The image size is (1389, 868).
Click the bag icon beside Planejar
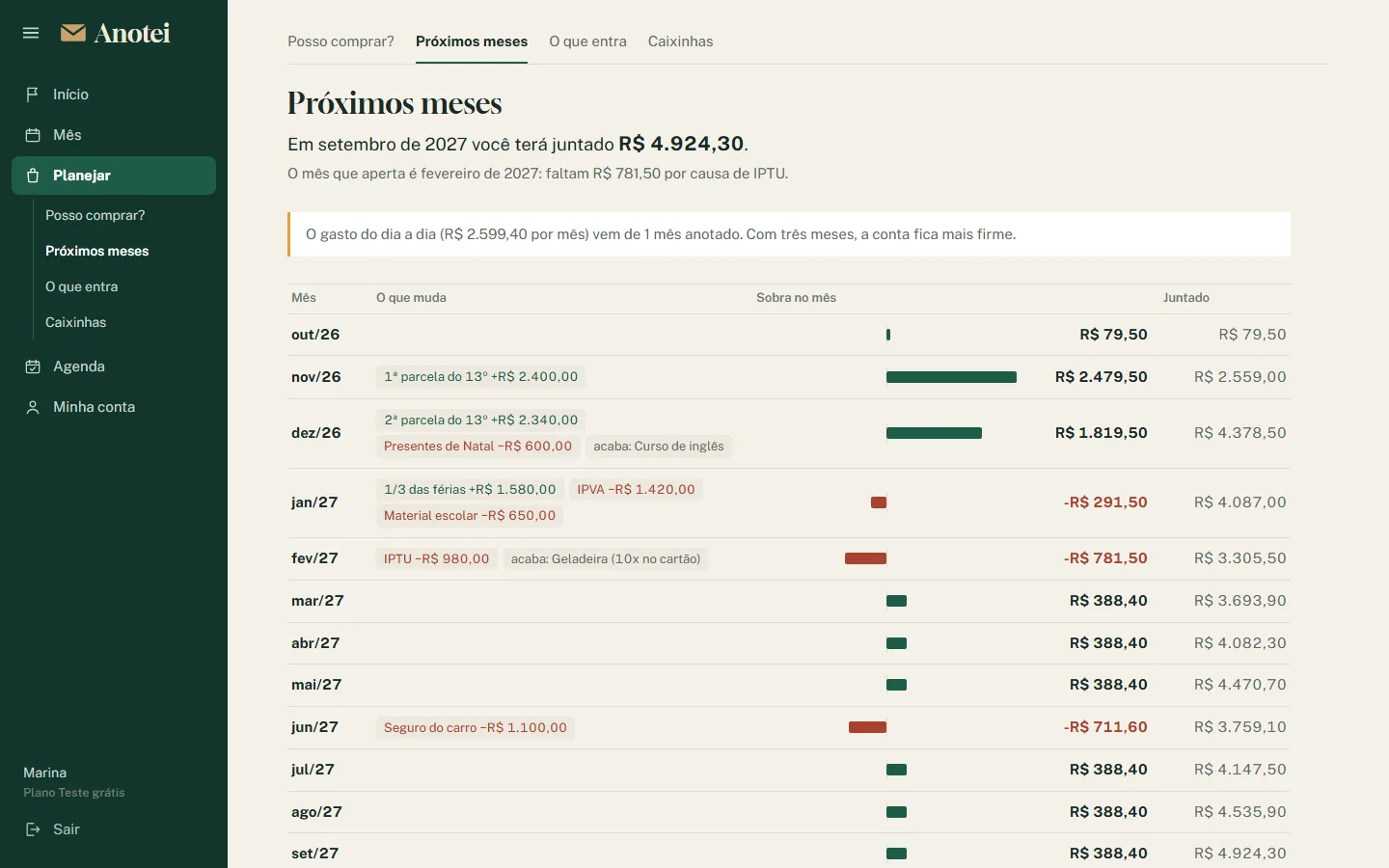(x=33, y=176)
